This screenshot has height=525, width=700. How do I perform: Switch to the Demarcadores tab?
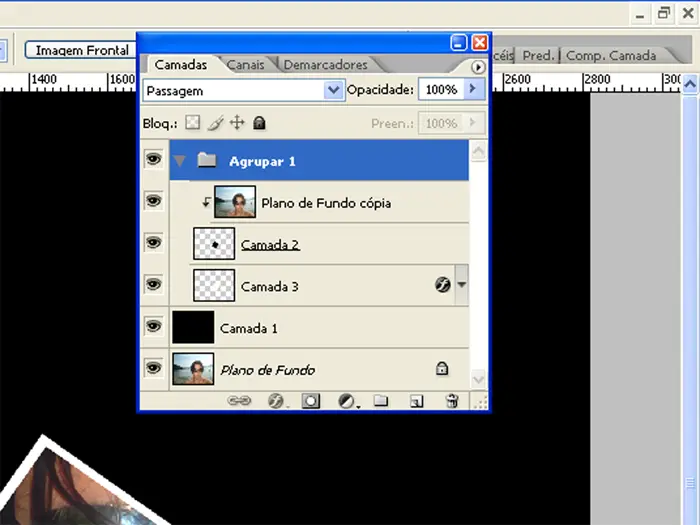click(x=325, y=65)
